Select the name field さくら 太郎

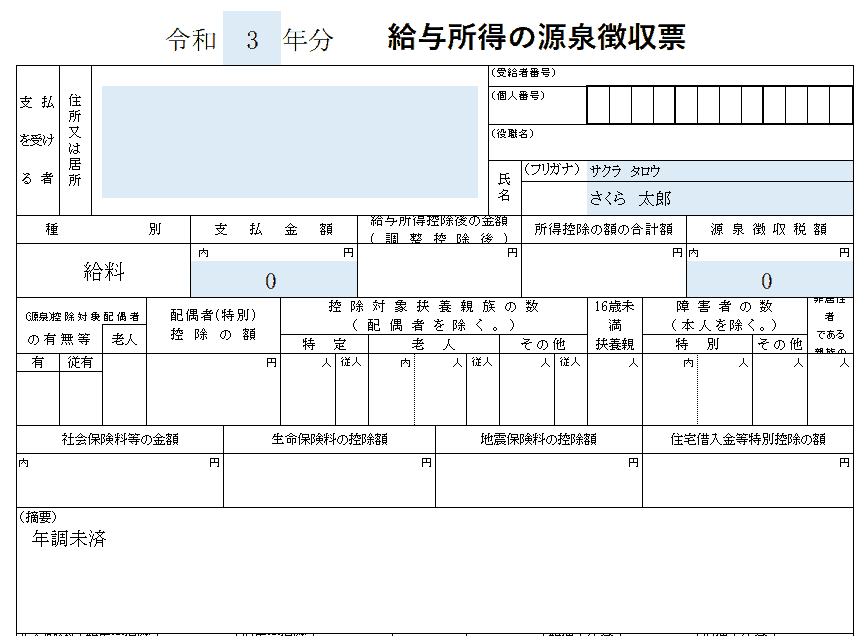[x=720, y=198]
